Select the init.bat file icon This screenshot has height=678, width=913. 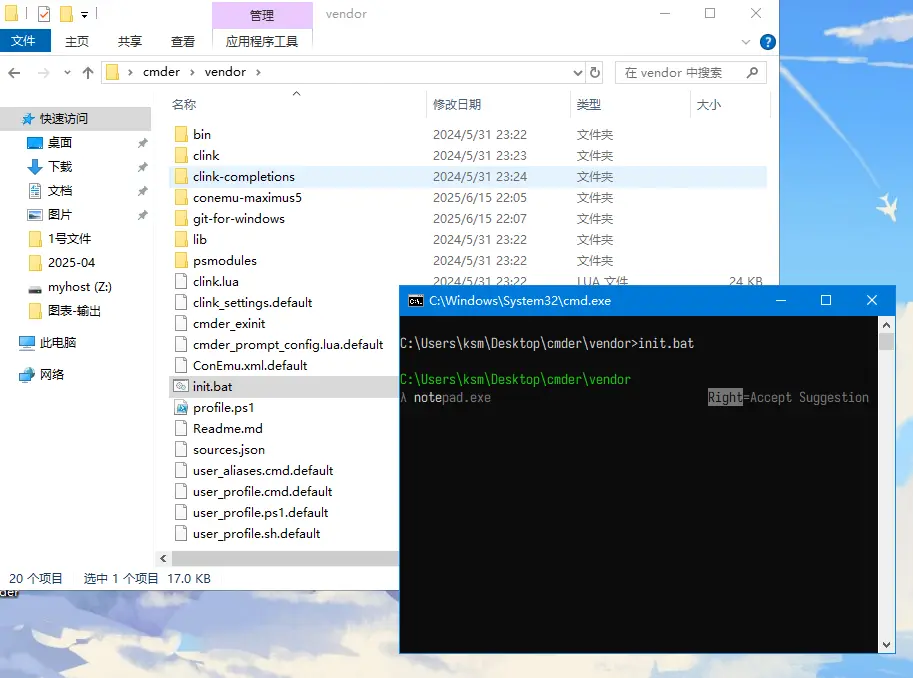pos(181,386)
